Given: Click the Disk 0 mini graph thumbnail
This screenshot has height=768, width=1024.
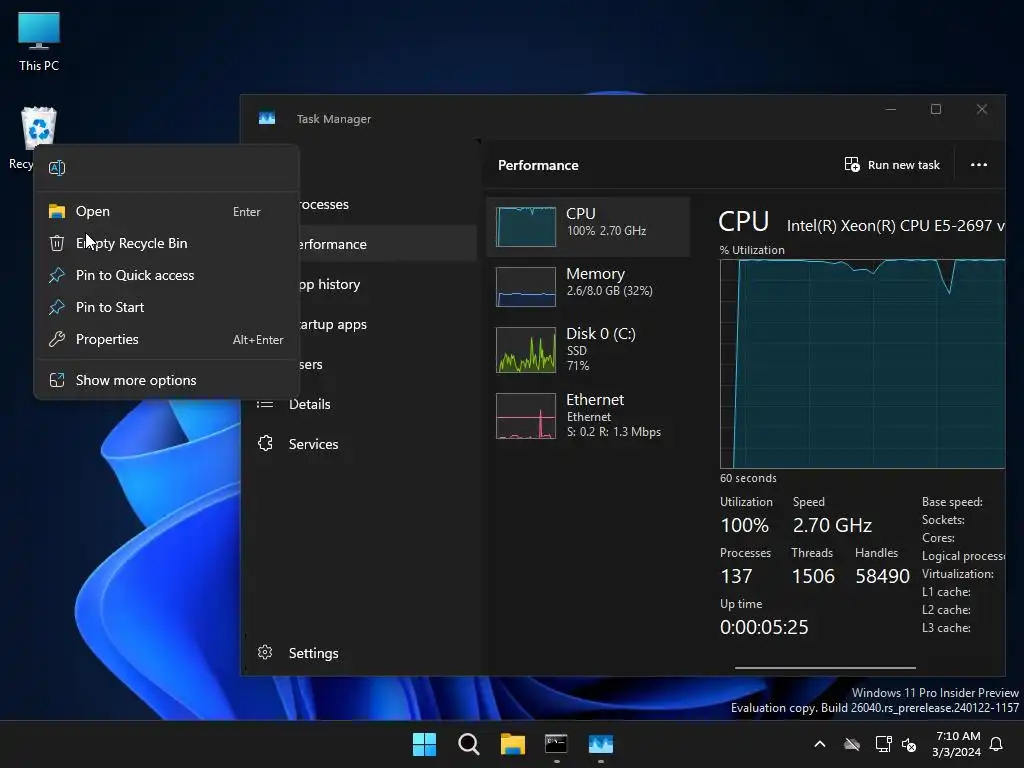Looking at the screenshot, I should [526, 350].
